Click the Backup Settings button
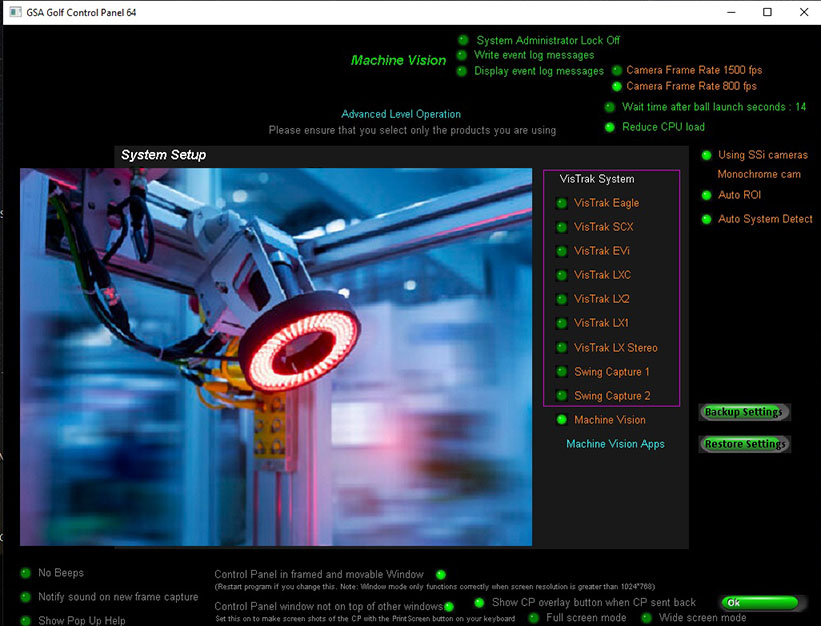The image size is (821, 626). [x=744, y=412]
